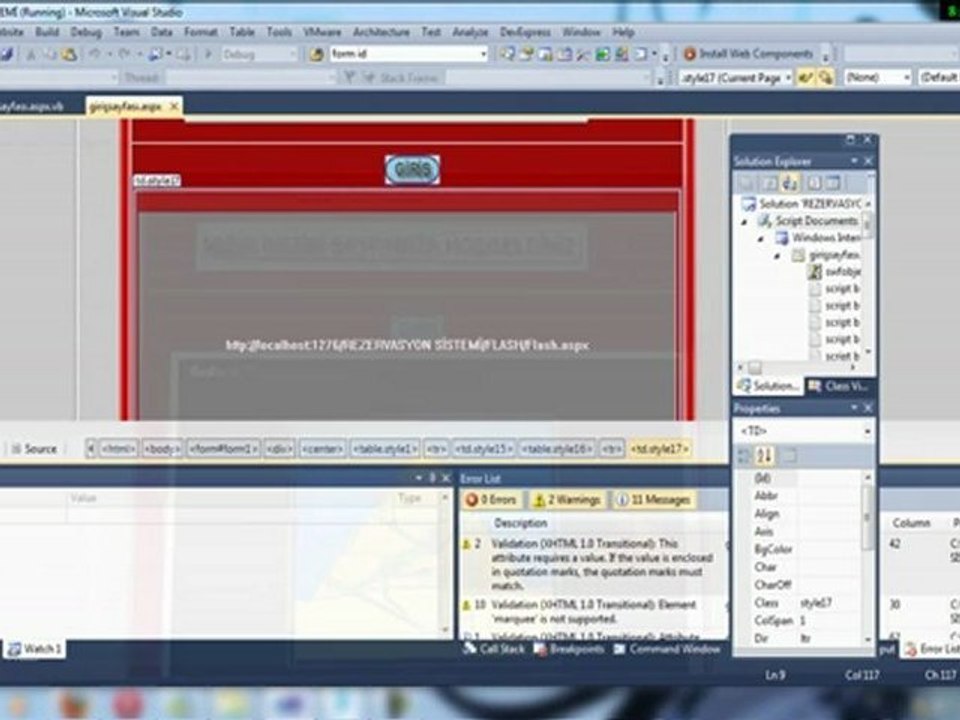The width and height of the screenshot is (960, 720).
Task: Select the <table.style1> tag in the navigator
Action: (384, 449)
